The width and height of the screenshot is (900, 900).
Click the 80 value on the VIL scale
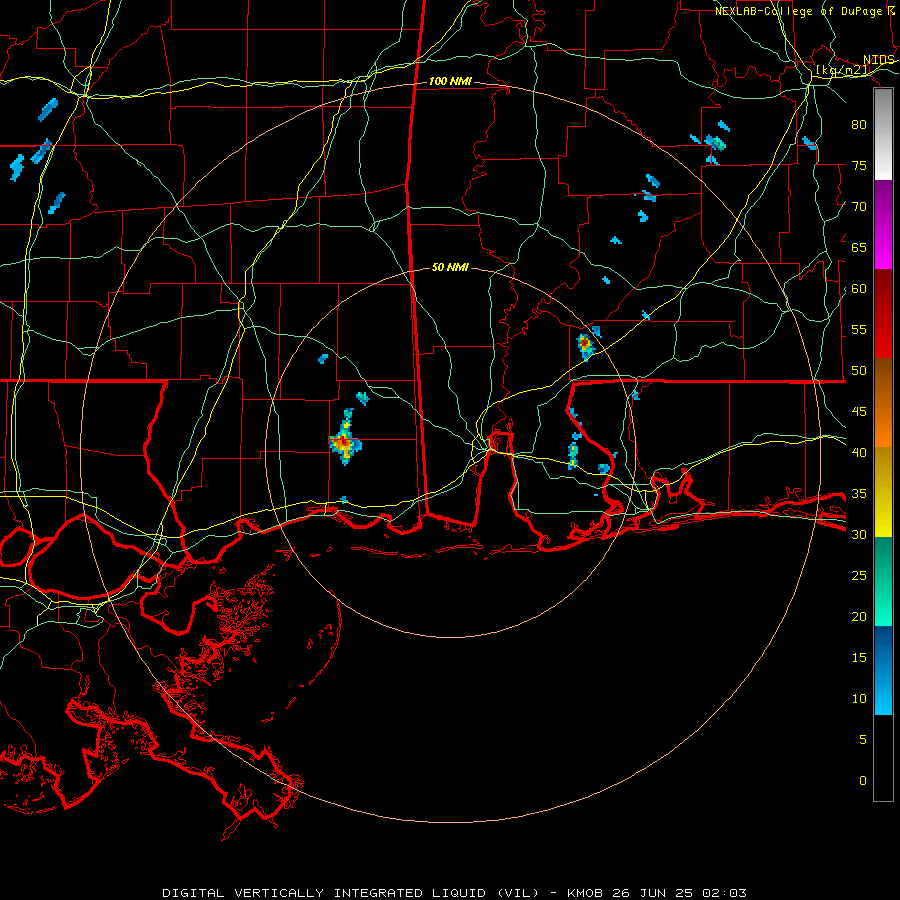pos(859,125)
